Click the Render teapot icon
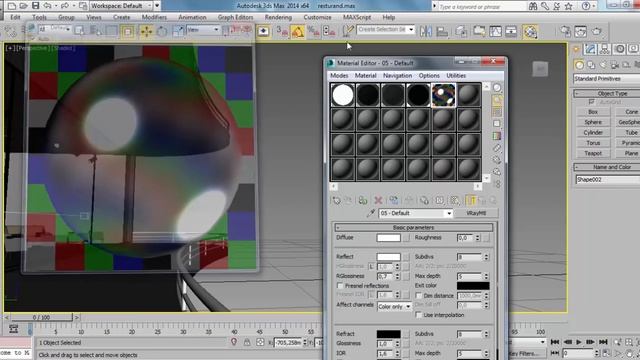This screenshot has height=360, width=640. [596, 31]
